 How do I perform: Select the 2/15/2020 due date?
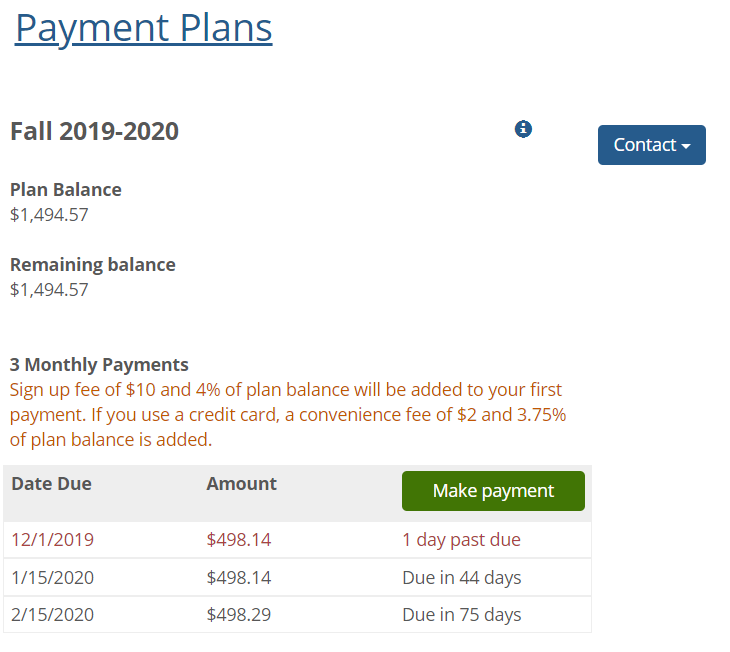point(52,615)
